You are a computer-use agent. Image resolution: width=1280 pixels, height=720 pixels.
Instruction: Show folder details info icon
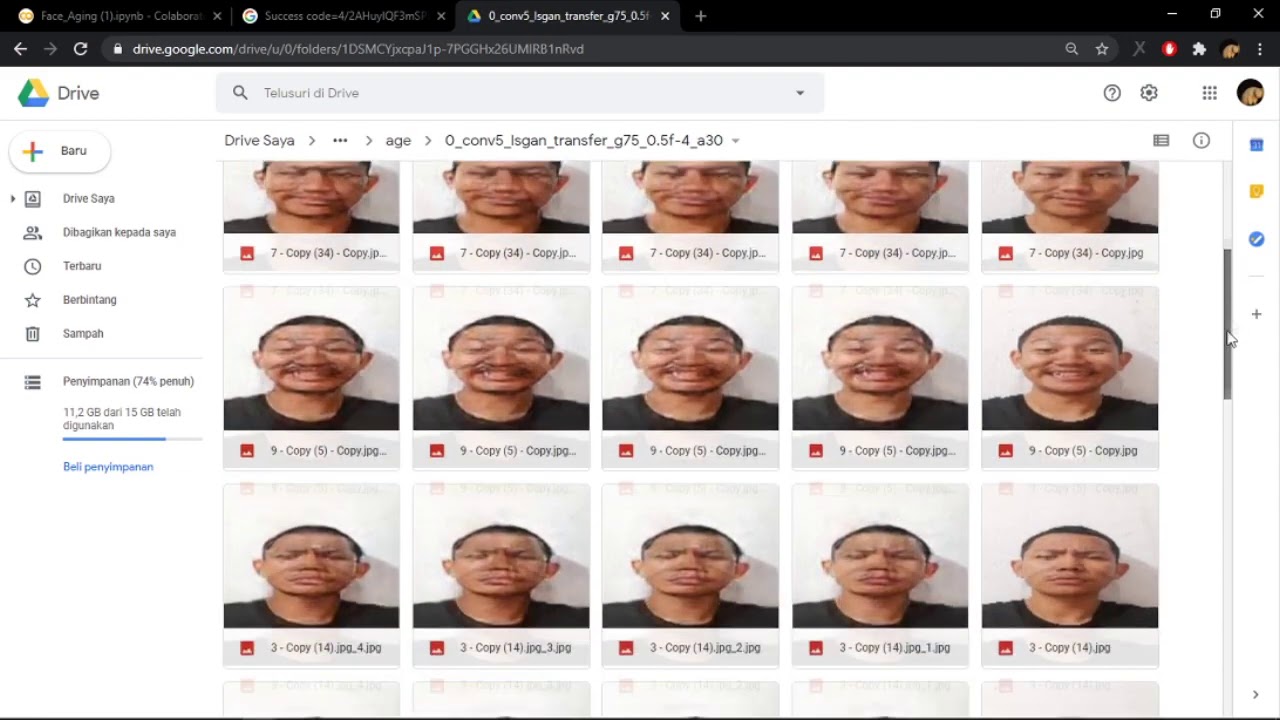[1201, 141]
